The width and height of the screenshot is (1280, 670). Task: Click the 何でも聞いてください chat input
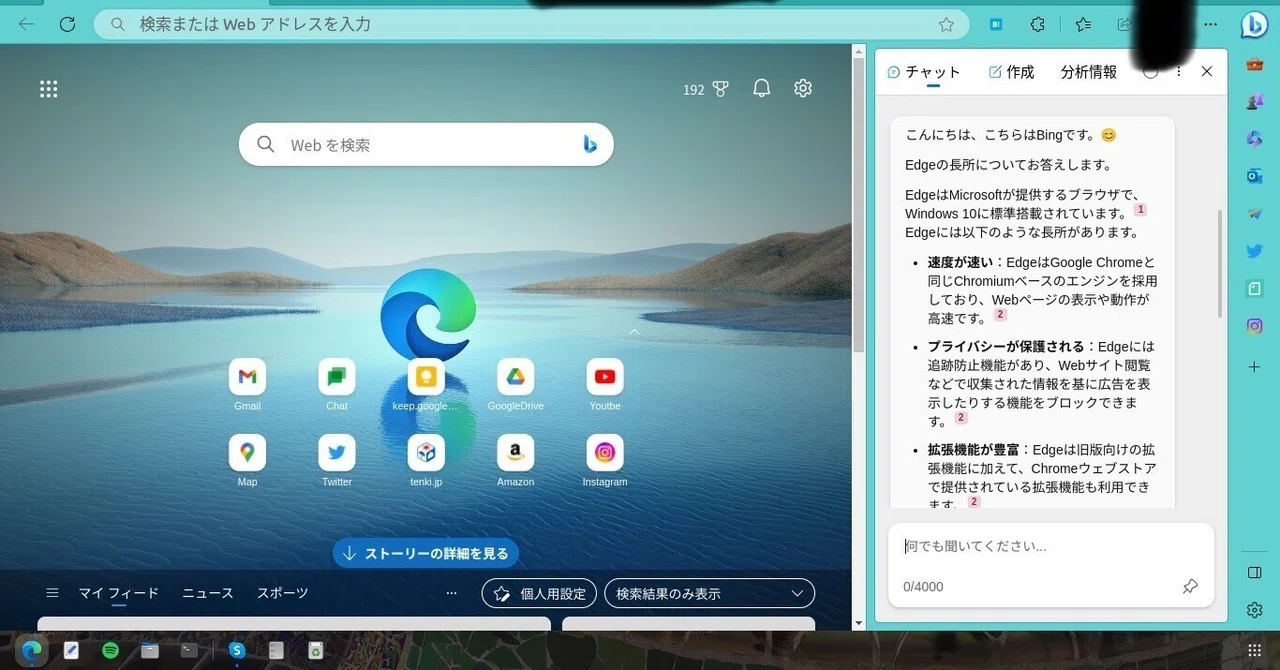point(1051,547)
